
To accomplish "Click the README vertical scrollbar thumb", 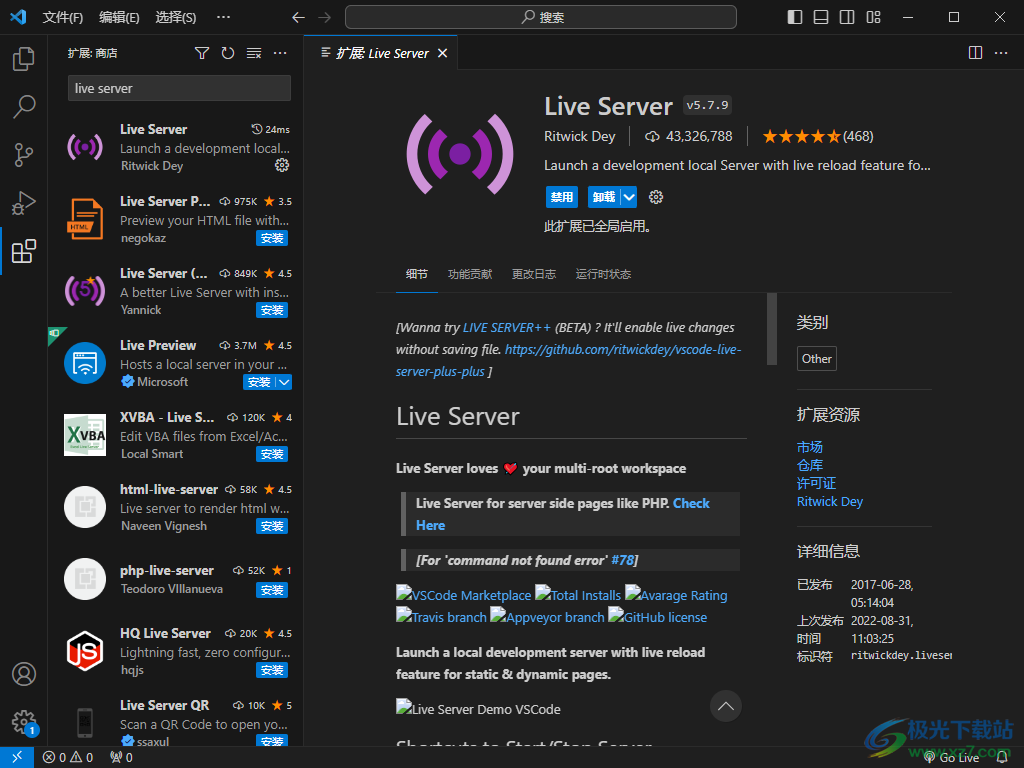I will (x=771, y=328).
